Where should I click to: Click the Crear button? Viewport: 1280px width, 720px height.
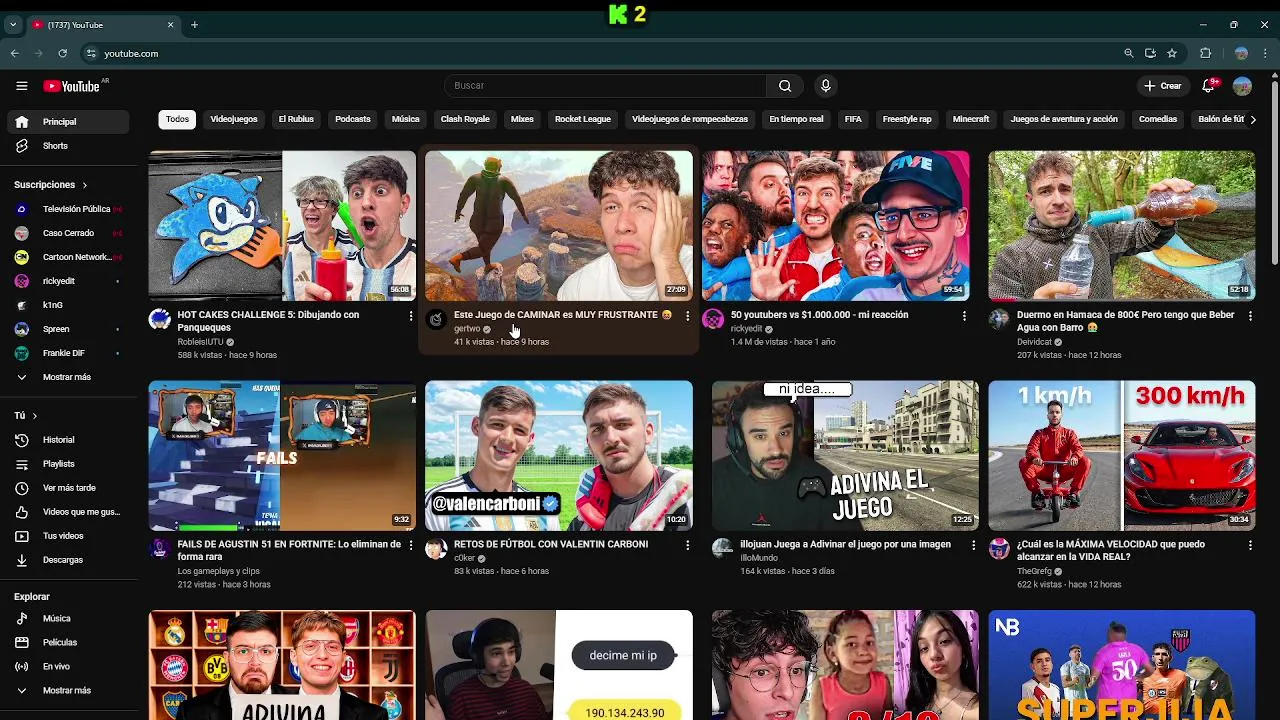tap(1163, 86)
